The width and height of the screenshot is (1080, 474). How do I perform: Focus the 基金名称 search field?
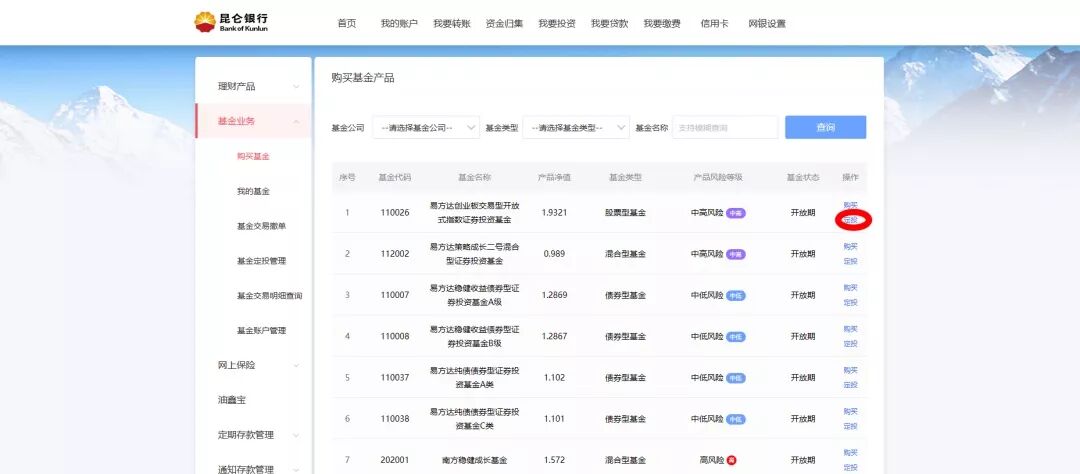pos(725,127)
